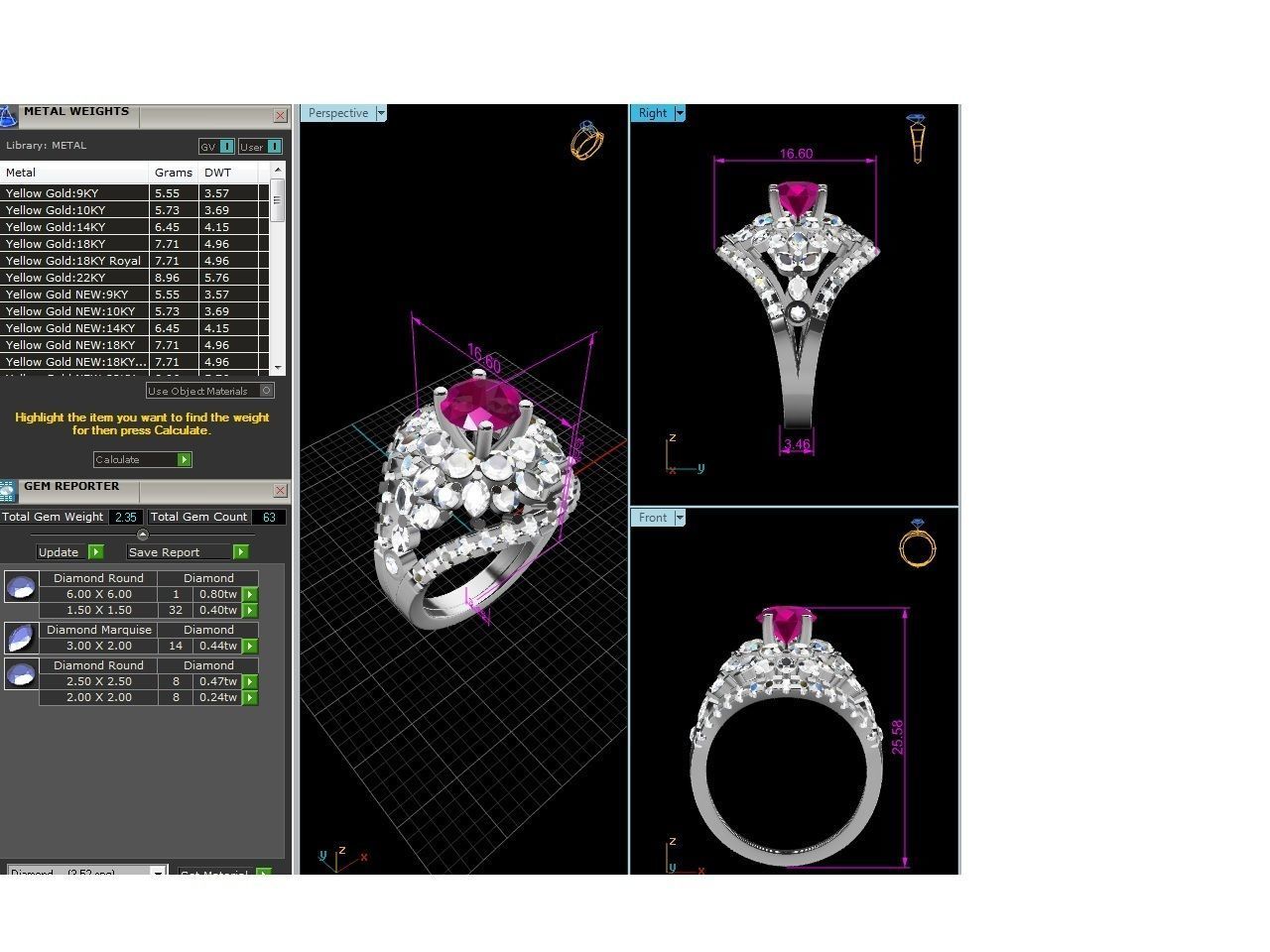Select the Yellow Gold:18KY Royal row

coord(134,261)
